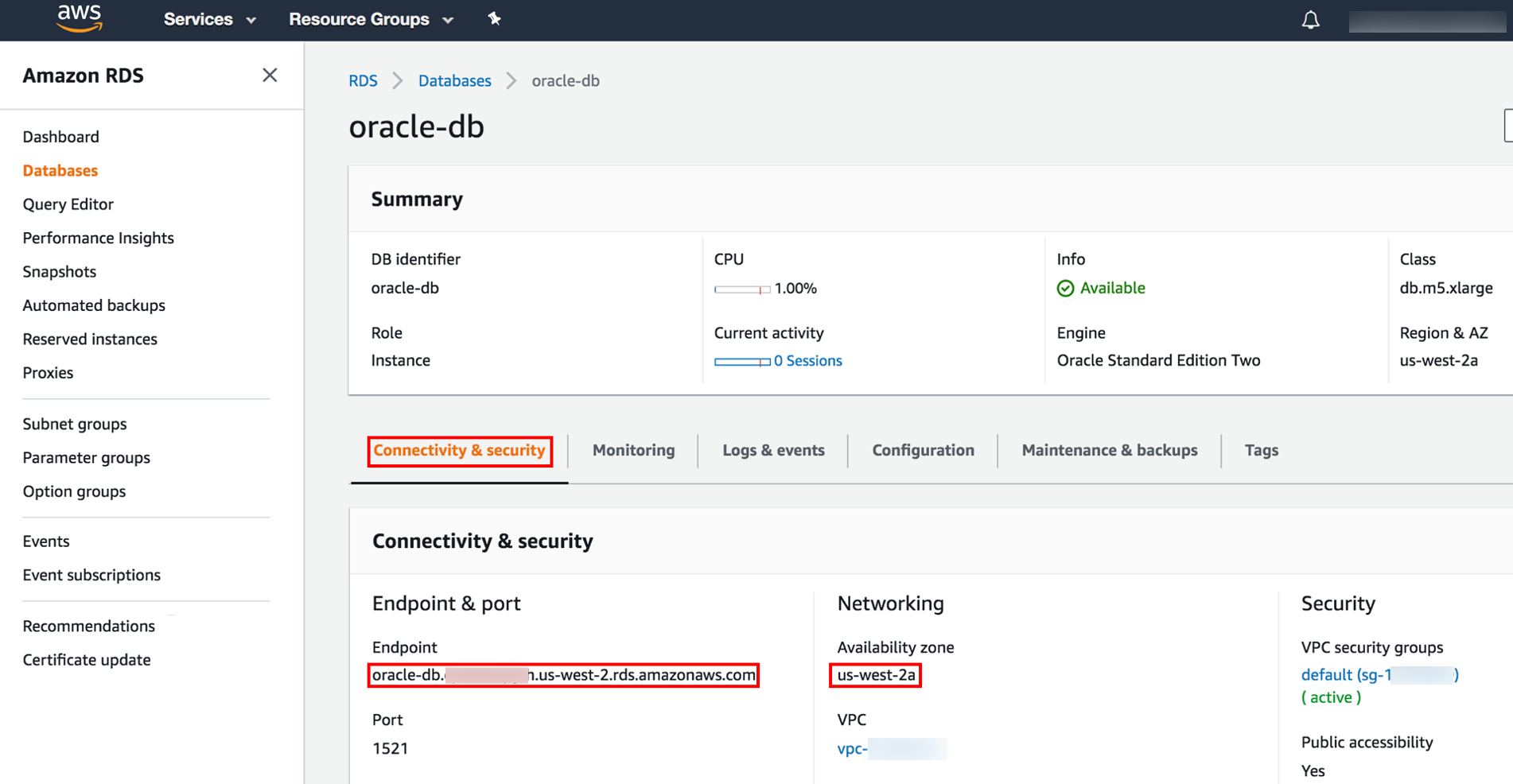Open Query Editor in the sidebar
Screen dimensions: 1513x784
(68, 204)
